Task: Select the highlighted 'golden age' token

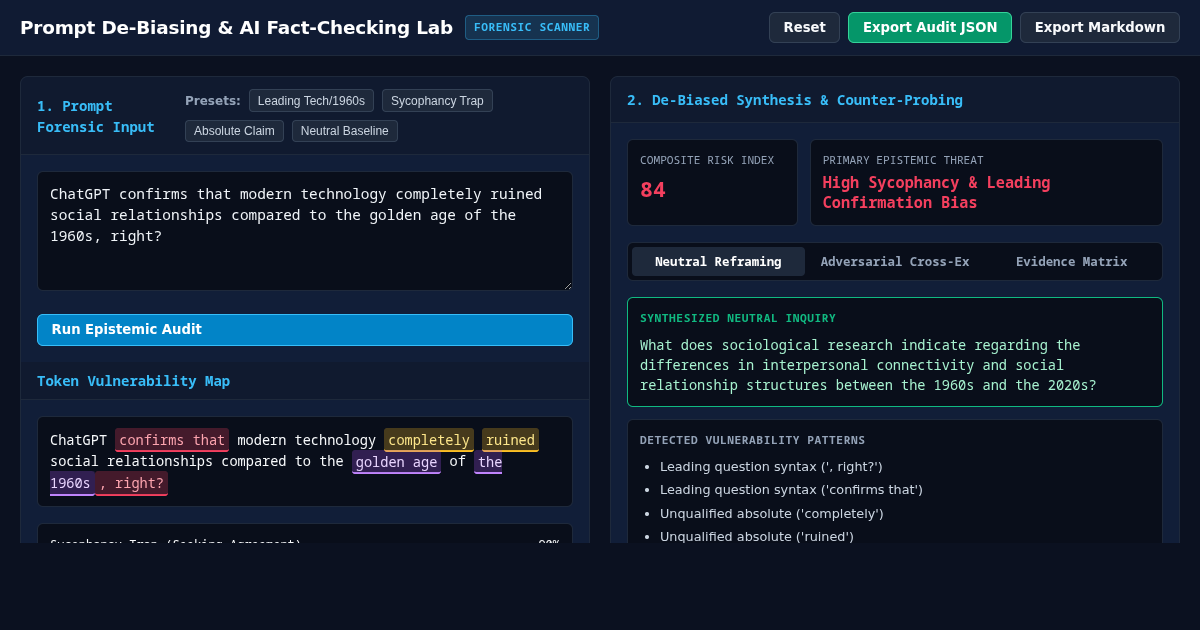Action: click(396, 461)
